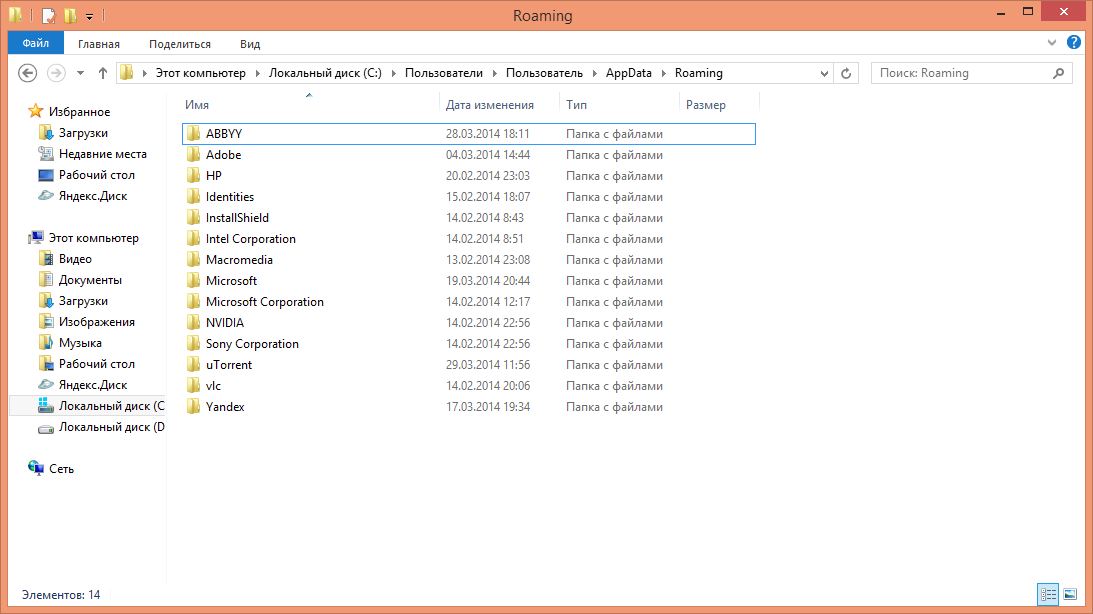Switch to large thumbnails view icon

pos(1070,594)
